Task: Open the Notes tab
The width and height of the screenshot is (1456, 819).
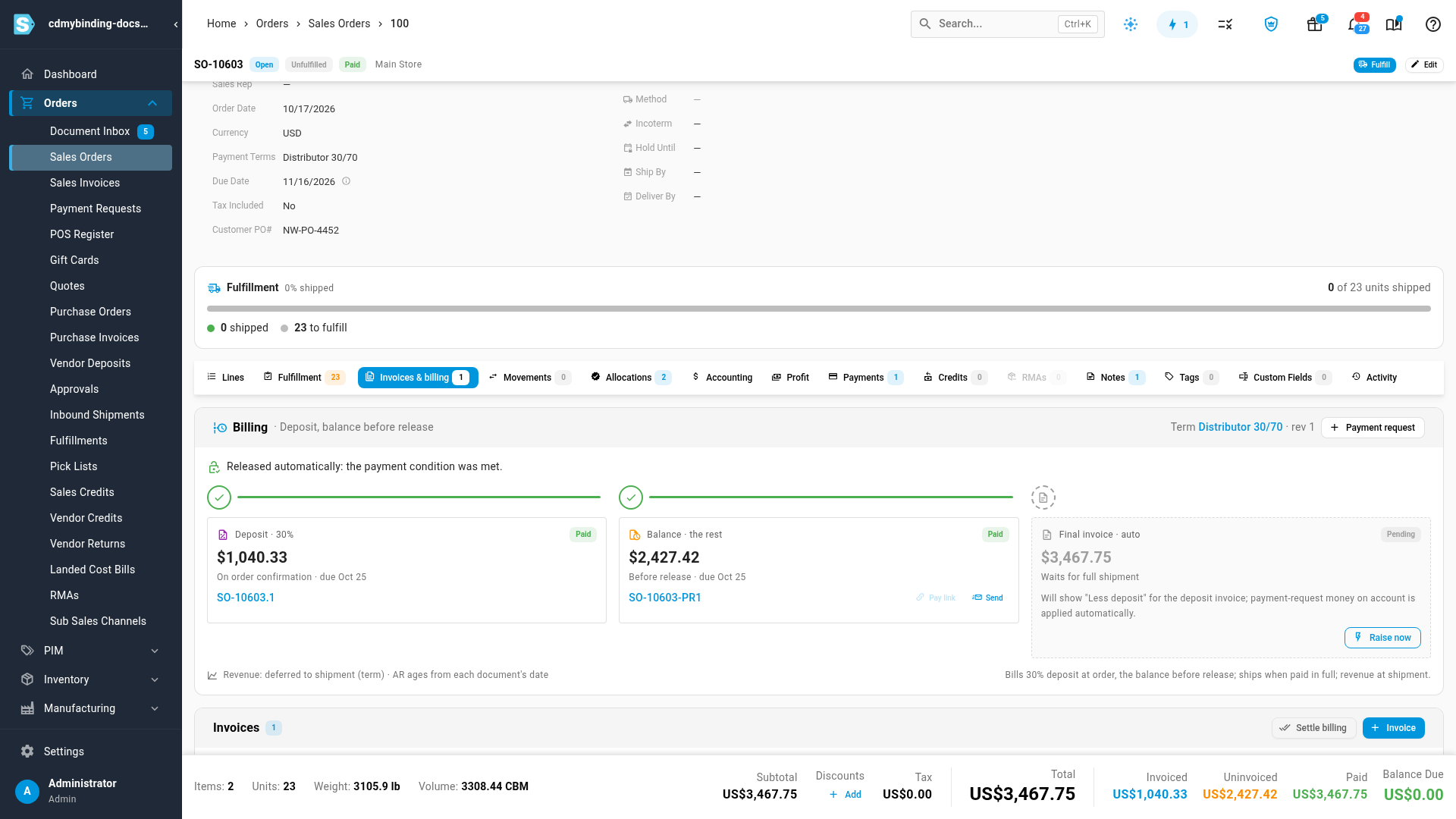Action: click(1115, 377)
